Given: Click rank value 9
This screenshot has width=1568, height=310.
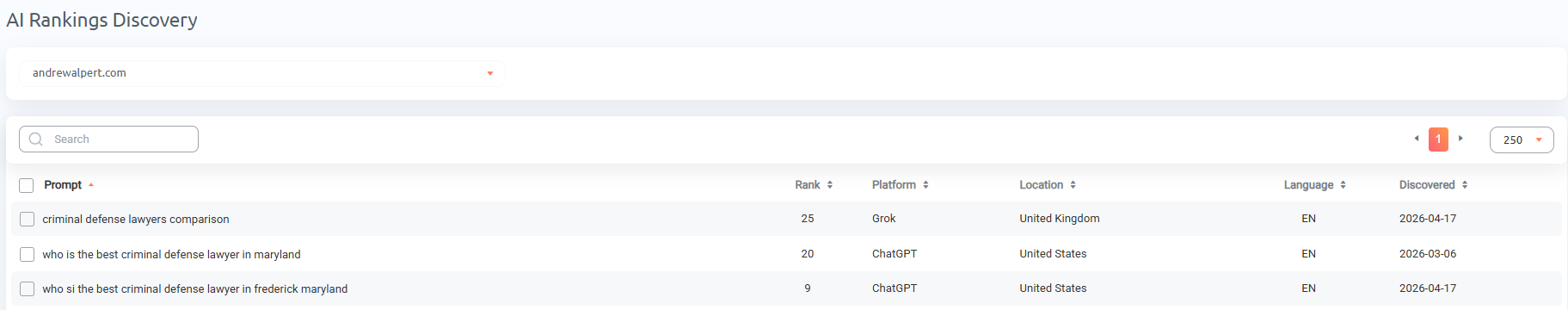Looking at the screenshot, I should (808, 288).
